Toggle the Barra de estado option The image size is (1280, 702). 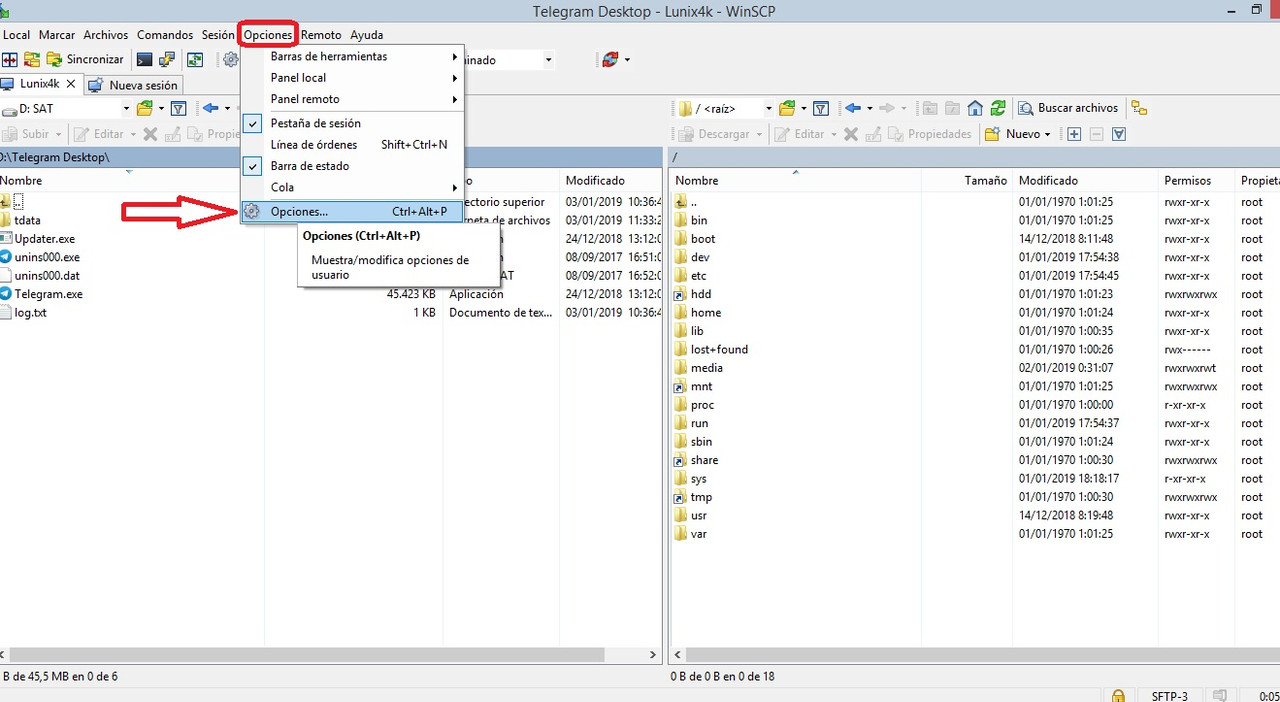[352, 166]
